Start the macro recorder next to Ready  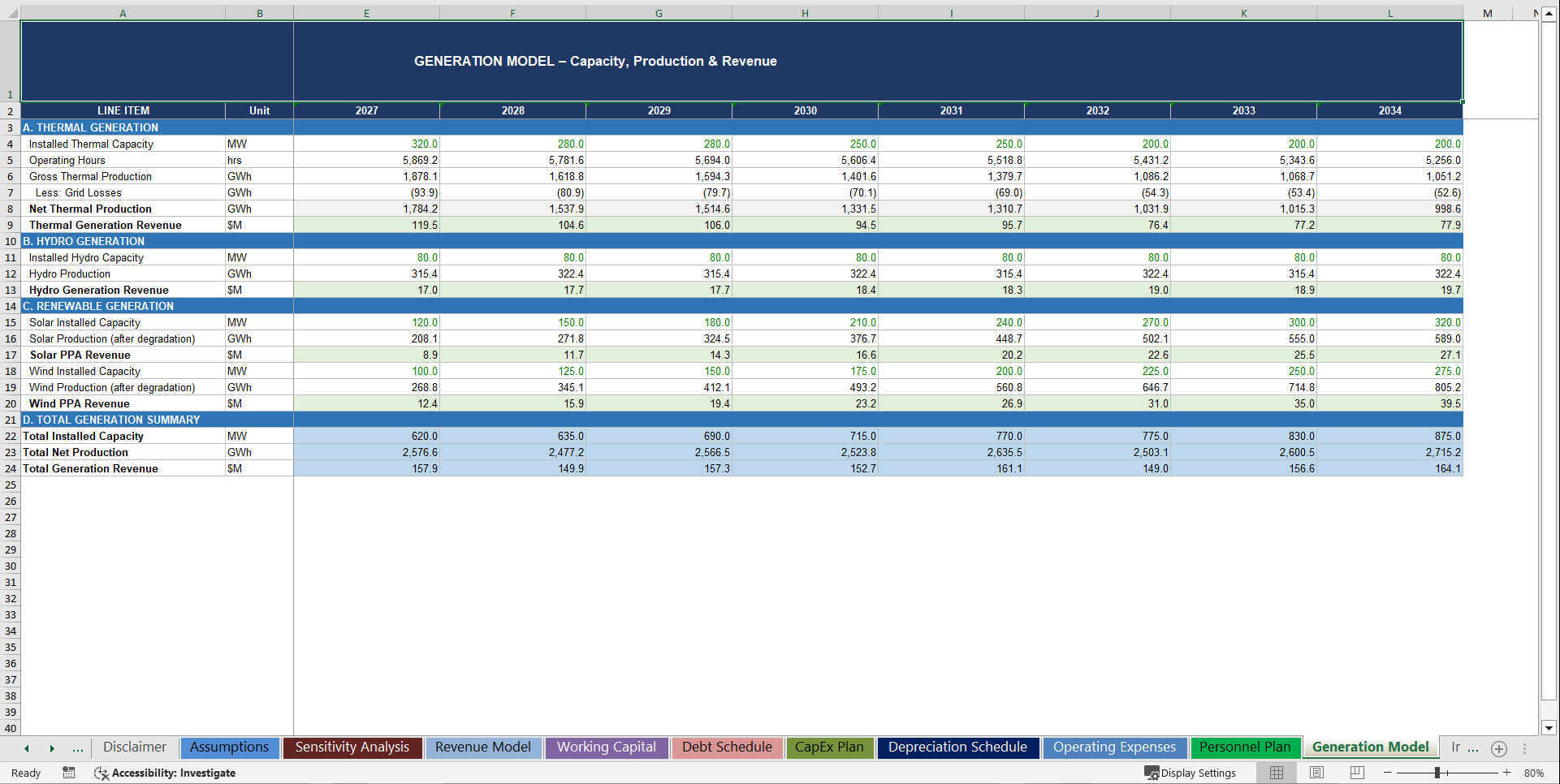coord(68,773)
